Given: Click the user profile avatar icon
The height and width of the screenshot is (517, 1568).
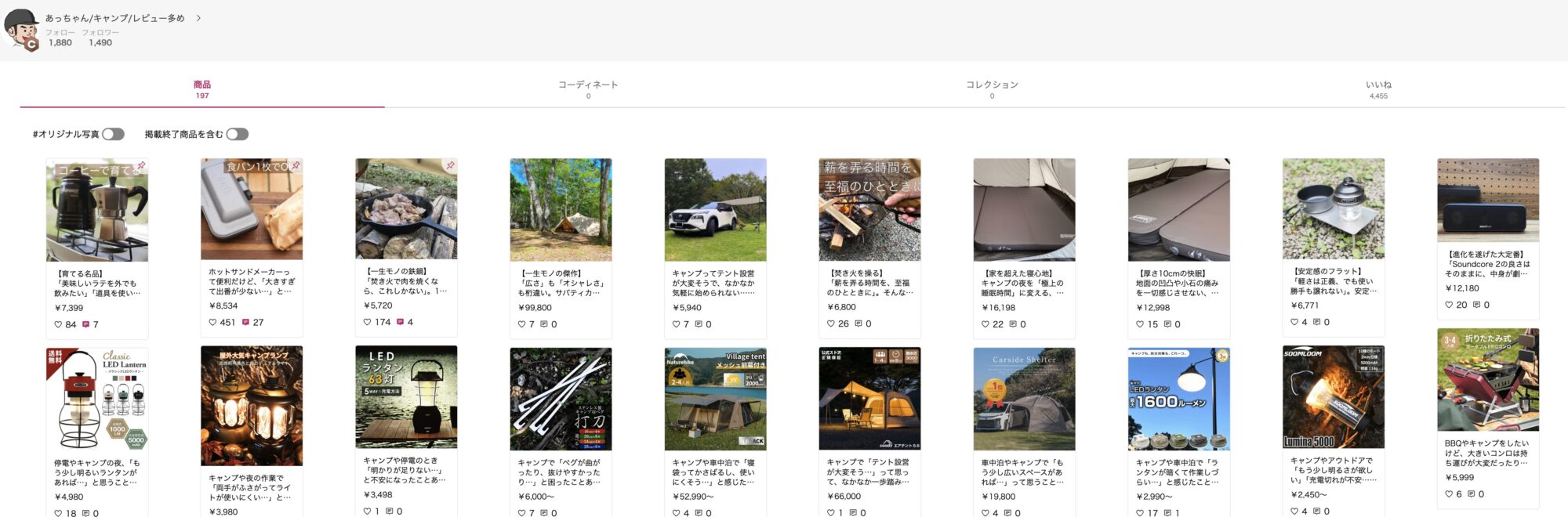Looking at the screenshot, I should coord(21,30).
